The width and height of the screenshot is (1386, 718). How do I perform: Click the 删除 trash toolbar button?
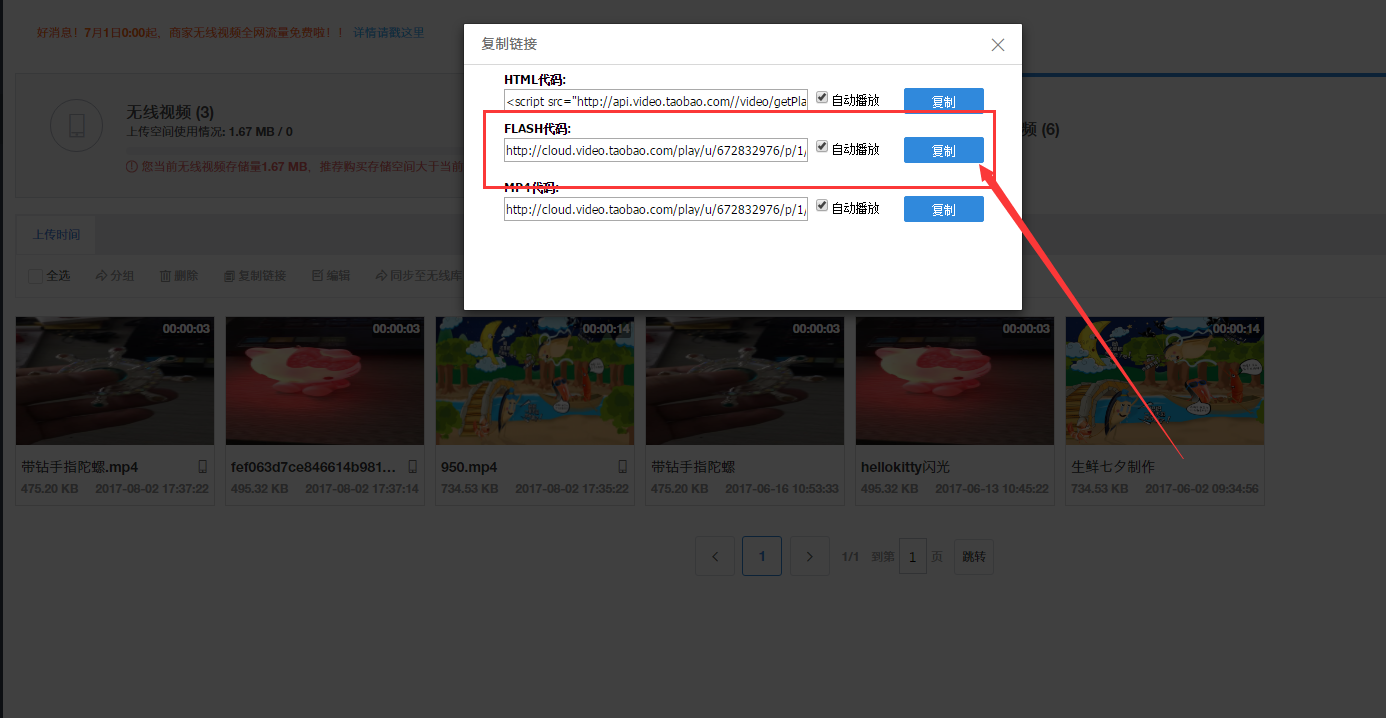pos(179,276)
